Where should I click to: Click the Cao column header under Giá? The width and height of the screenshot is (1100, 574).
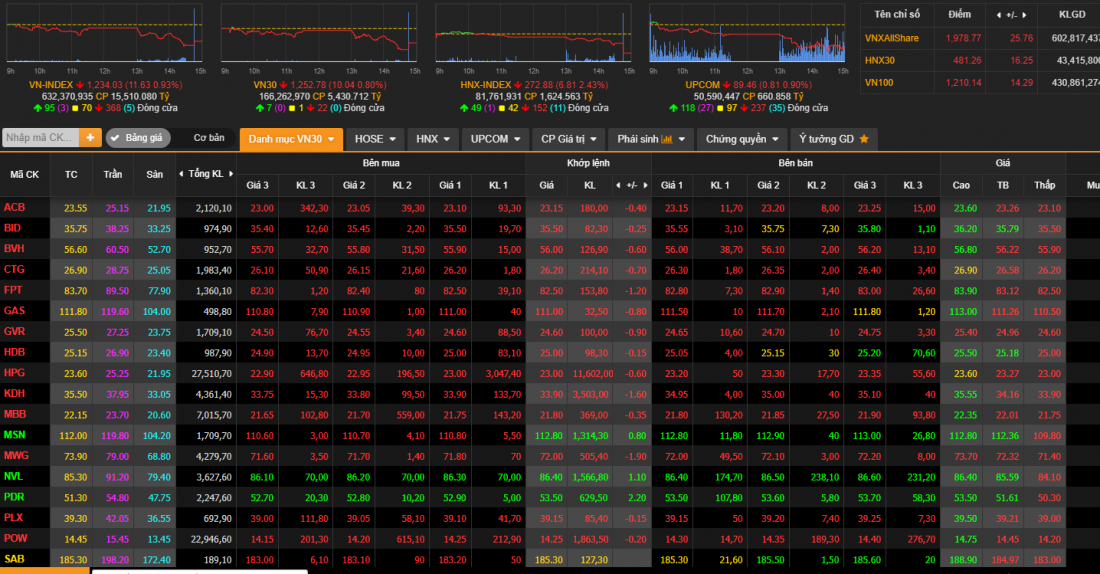(961, 185)
